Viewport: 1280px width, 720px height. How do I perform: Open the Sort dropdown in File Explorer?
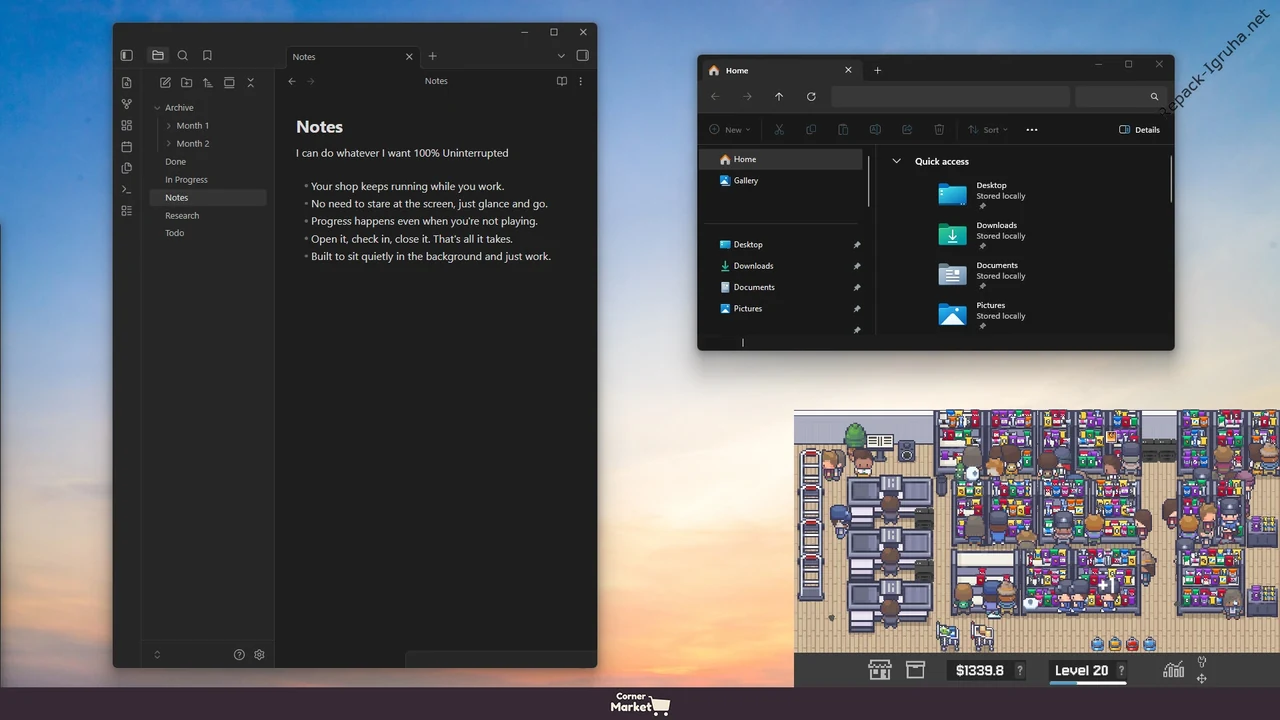(988, 130)
